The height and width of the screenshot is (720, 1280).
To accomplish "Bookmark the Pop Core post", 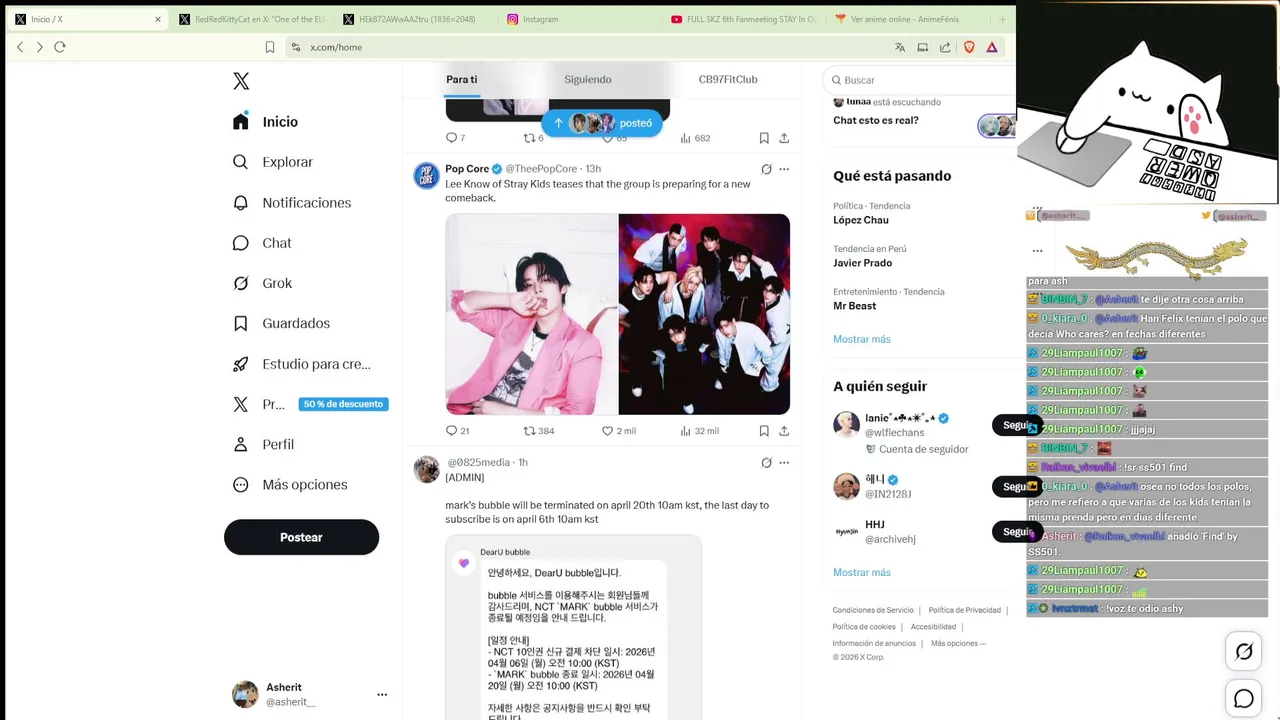I will 764,431.
